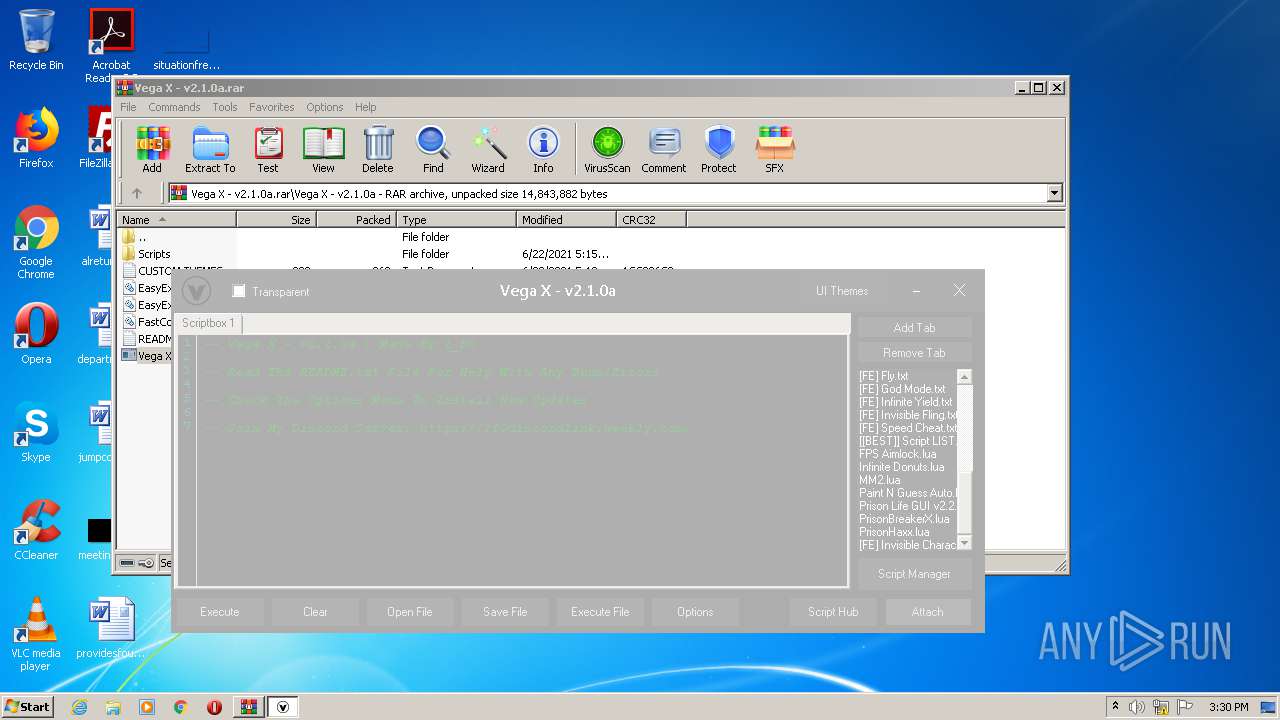This screenshot has width=1280, height=720.
Task: Click the Execute File button
Action: (x=600, y=612)
